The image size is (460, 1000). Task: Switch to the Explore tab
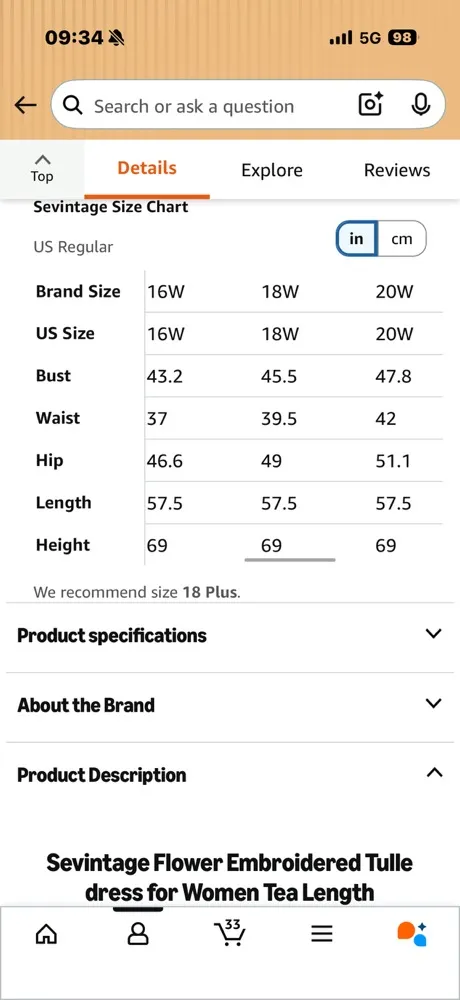272,170
